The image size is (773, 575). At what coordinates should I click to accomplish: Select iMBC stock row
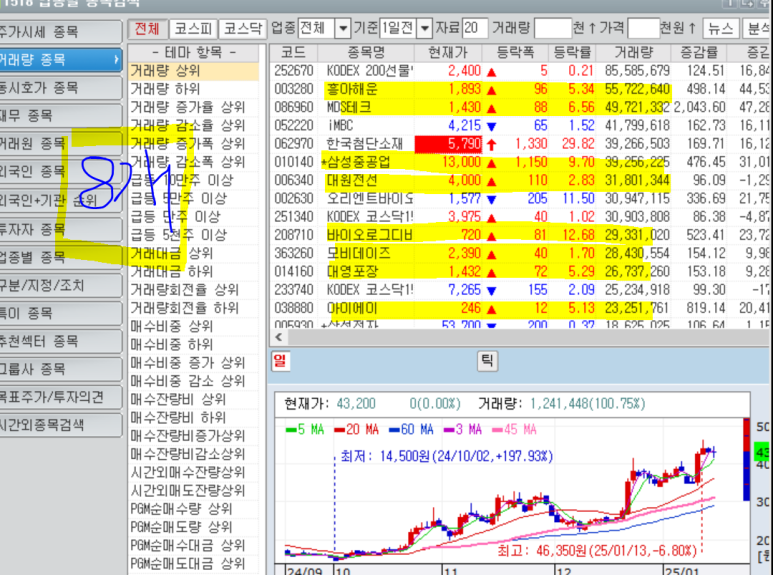coord(519,126)
